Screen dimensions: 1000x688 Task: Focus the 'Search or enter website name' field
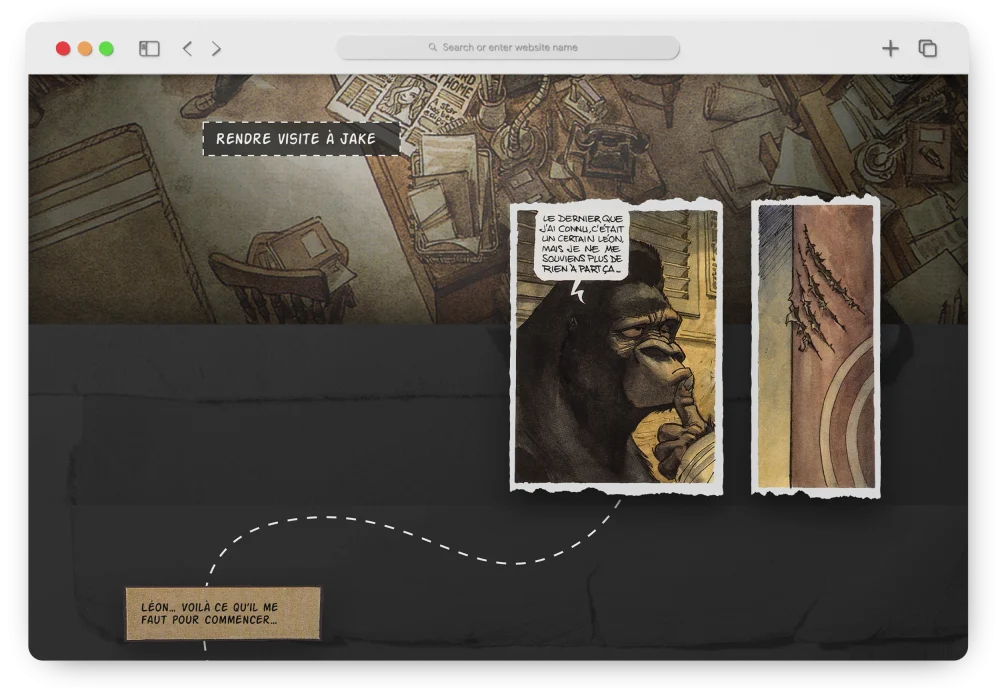(x=508, y=47)
